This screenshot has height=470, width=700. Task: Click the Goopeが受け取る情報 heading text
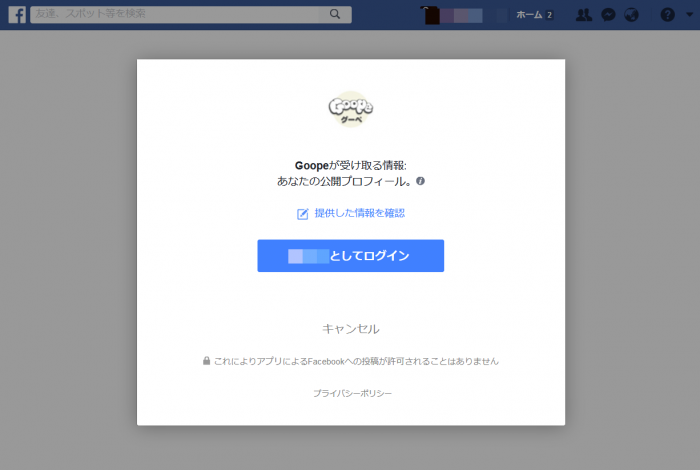click(x=350, y=166)
